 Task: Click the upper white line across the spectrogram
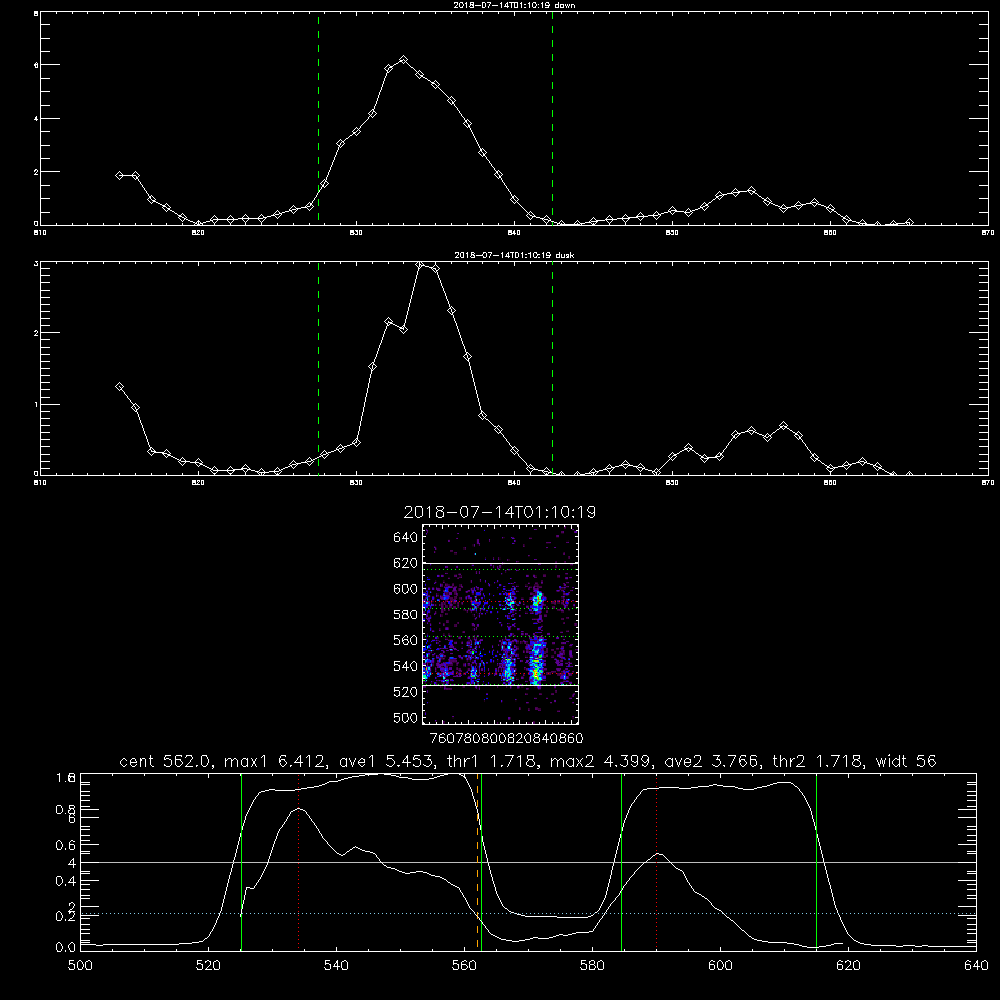(500, 563)
